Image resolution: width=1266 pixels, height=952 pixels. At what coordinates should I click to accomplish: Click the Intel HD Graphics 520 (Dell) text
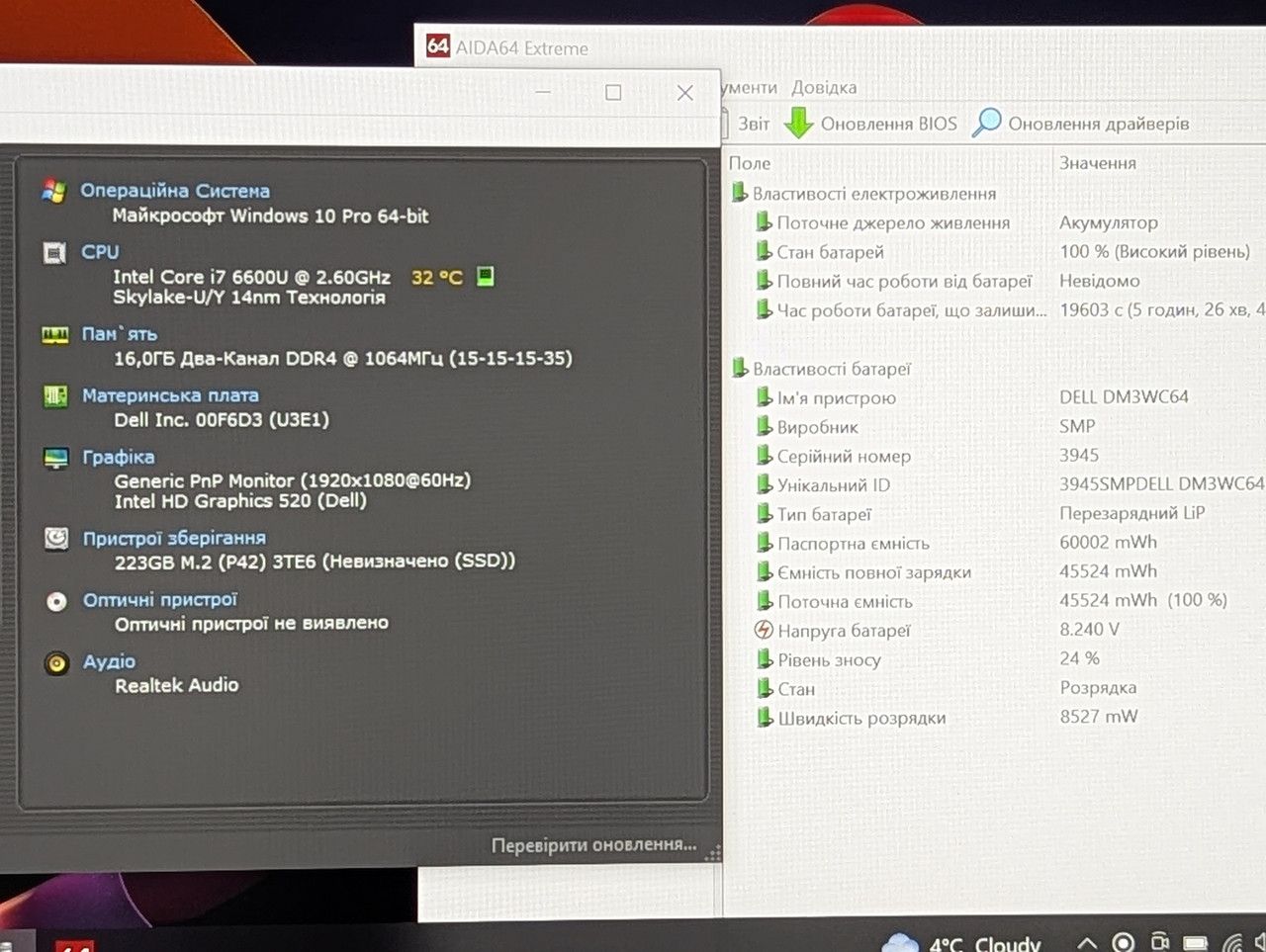pyautogui.click(x=240, y=501)
